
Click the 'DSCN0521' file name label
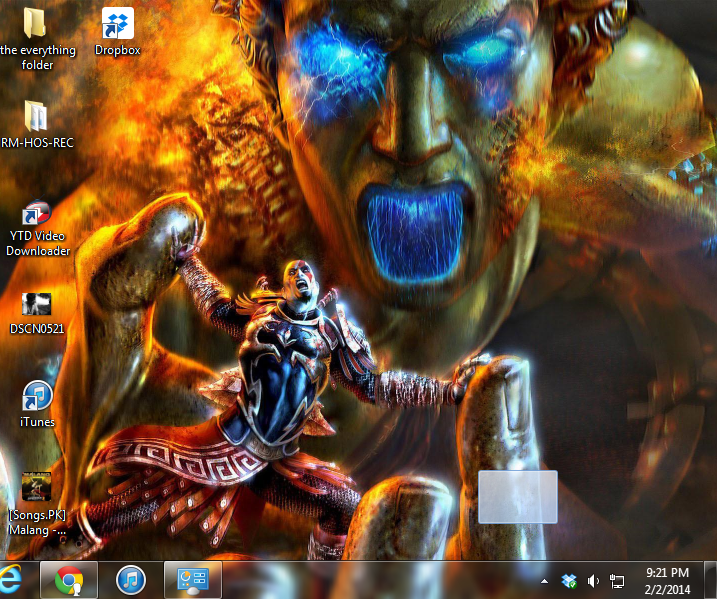(x=37, y=328)
